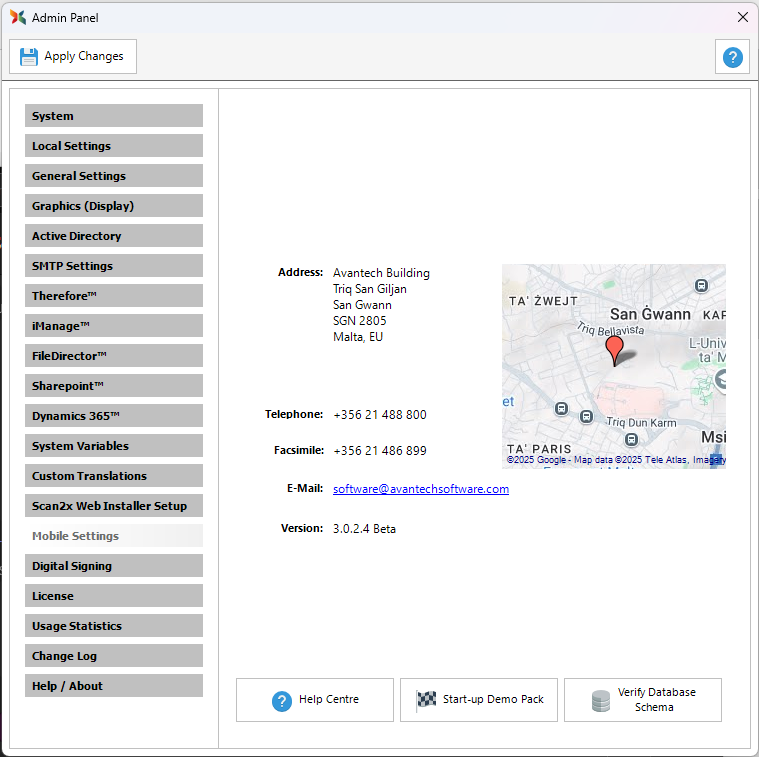Open the Change Log section

point(114,656)
